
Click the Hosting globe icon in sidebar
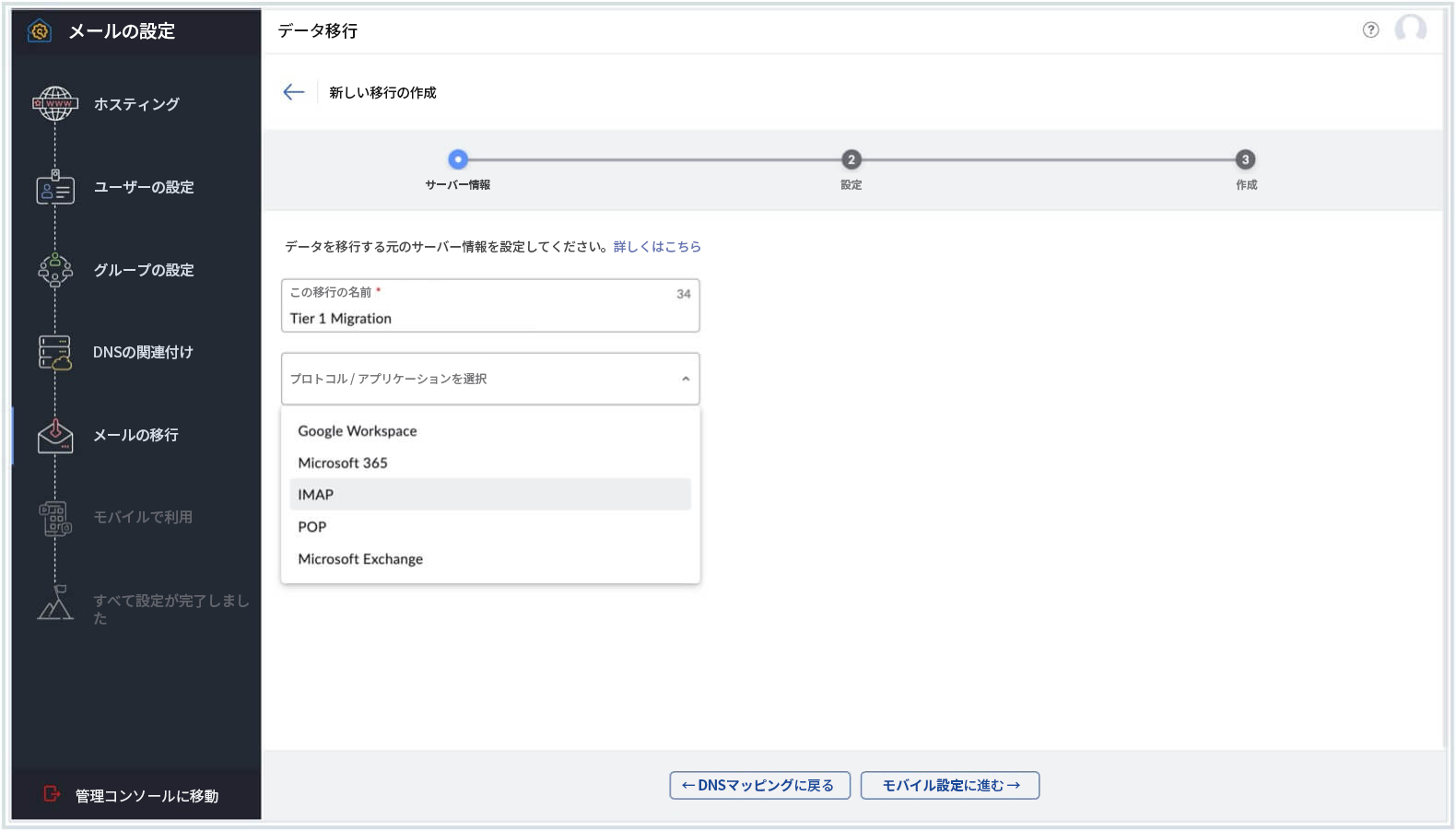(x=55, y=104)
